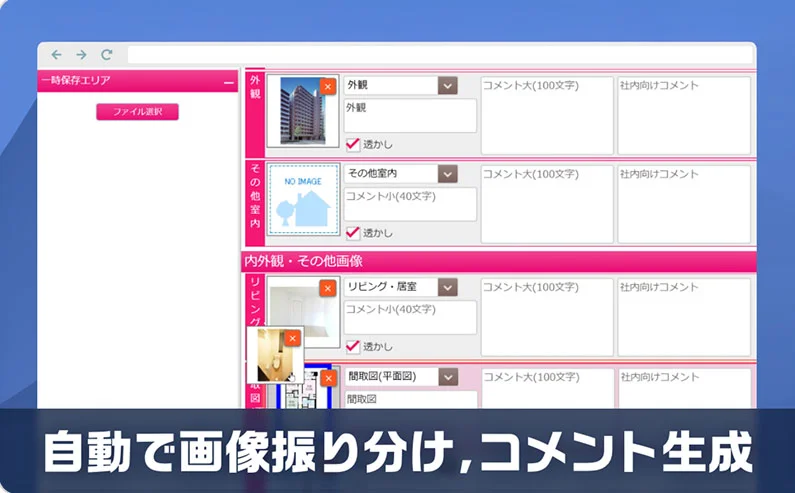Click the 一時保存エリア panel title

pos(76,80)
